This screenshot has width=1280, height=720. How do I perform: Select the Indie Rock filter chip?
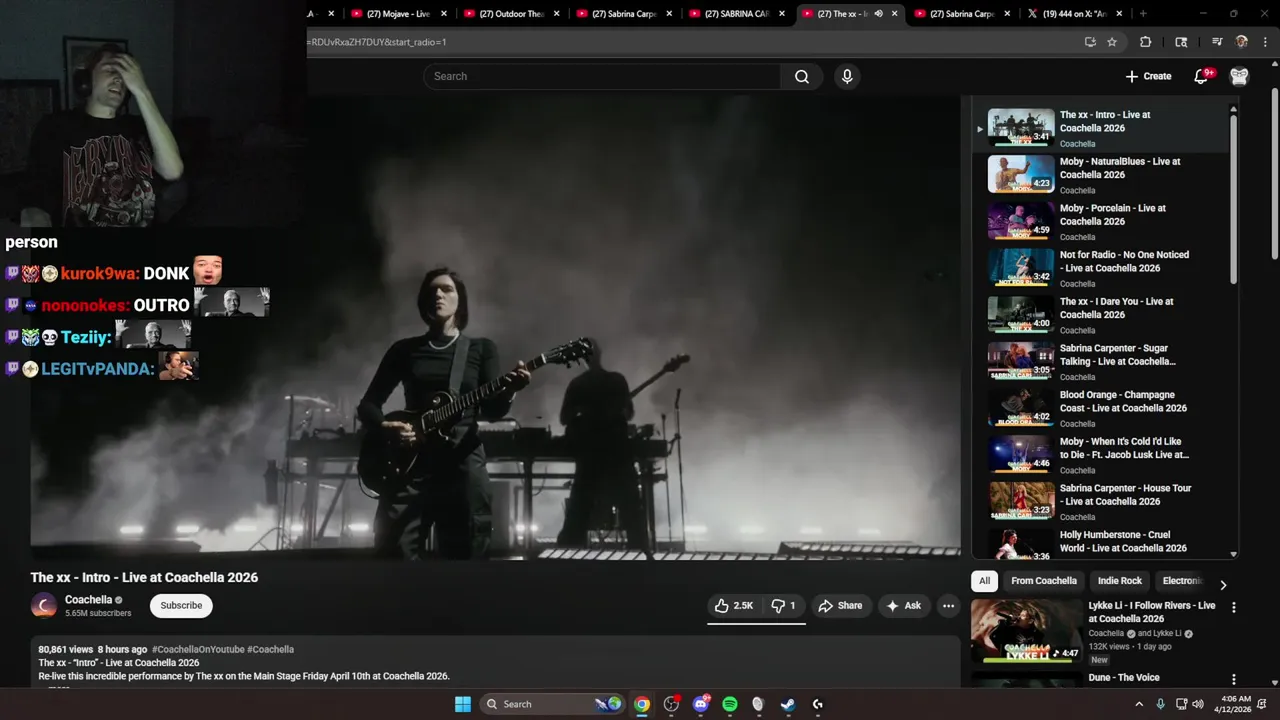pos(1119,581)
